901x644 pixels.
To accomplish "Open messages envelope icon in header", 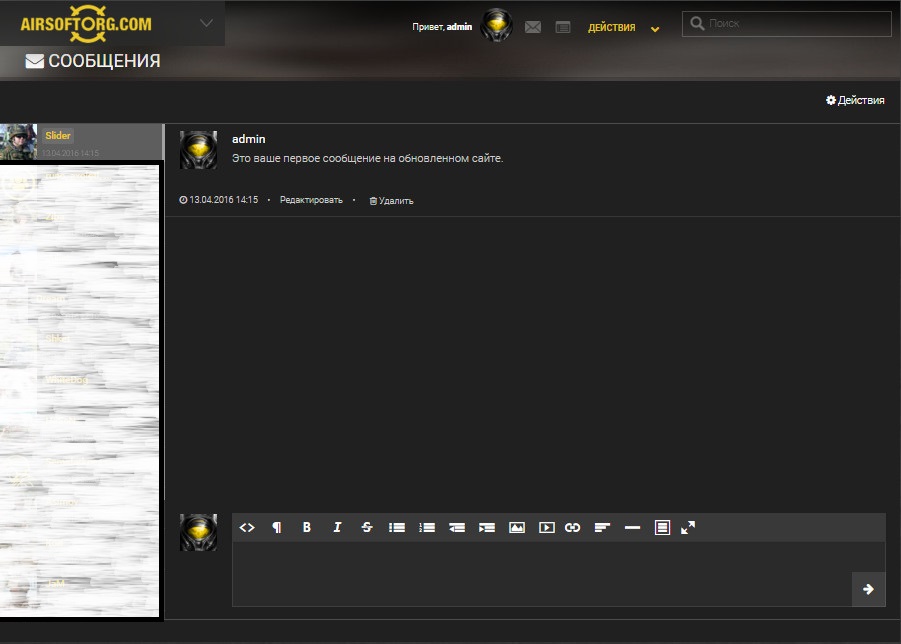I will [x=533, y=27].
